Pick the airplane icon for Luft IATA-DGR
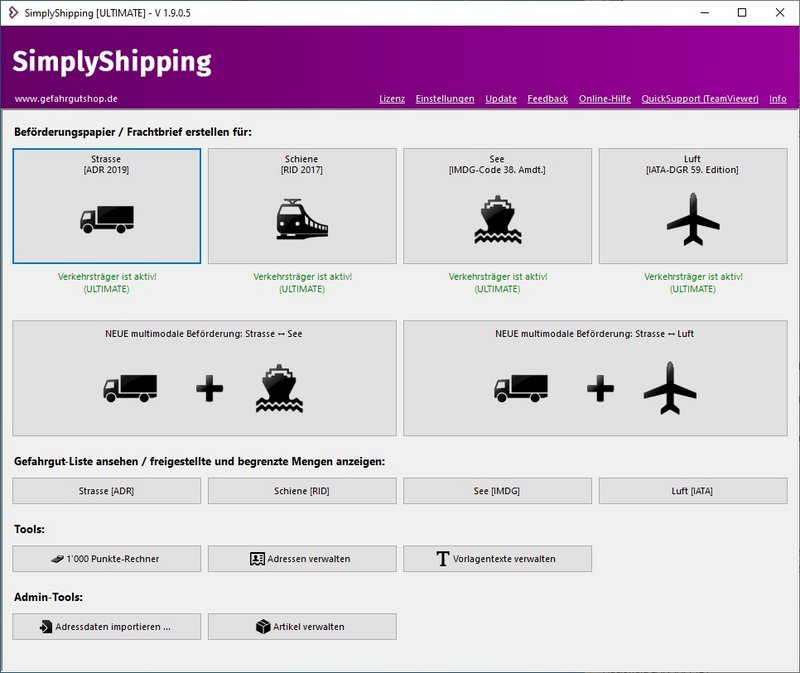 click(693, 218)
